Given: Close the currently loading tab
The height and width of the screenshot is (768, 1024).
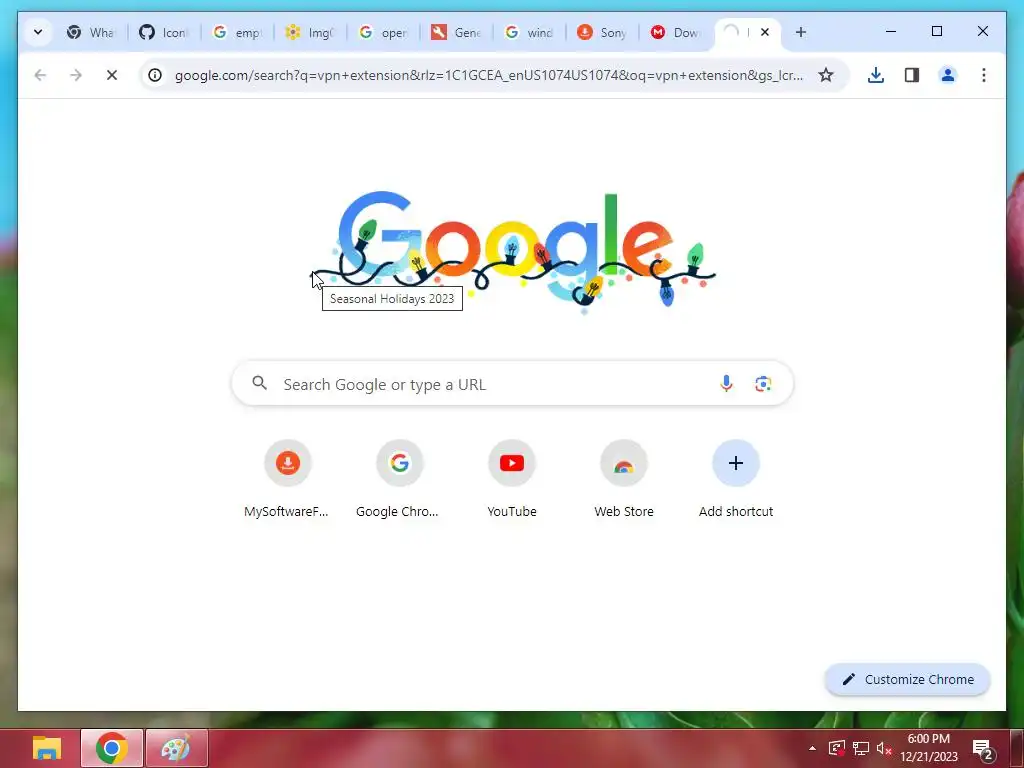Looking at the screenshot, I should [765, 32].
